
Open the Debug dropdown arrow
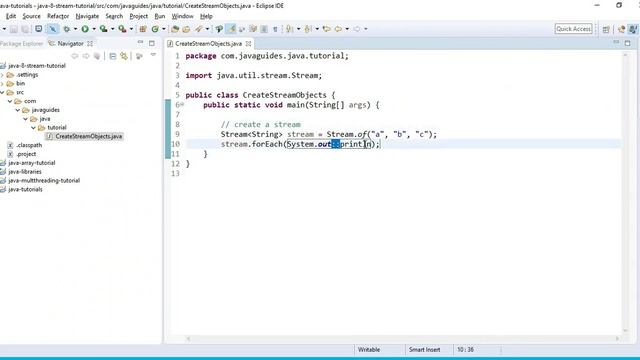[75, 29]
